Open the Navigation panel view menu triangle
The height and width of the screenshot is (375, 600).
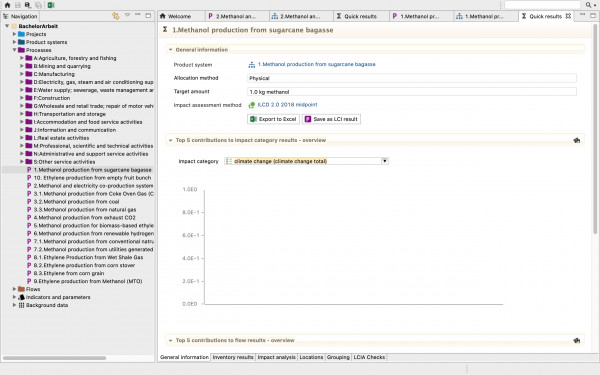[x=127, y=15]
